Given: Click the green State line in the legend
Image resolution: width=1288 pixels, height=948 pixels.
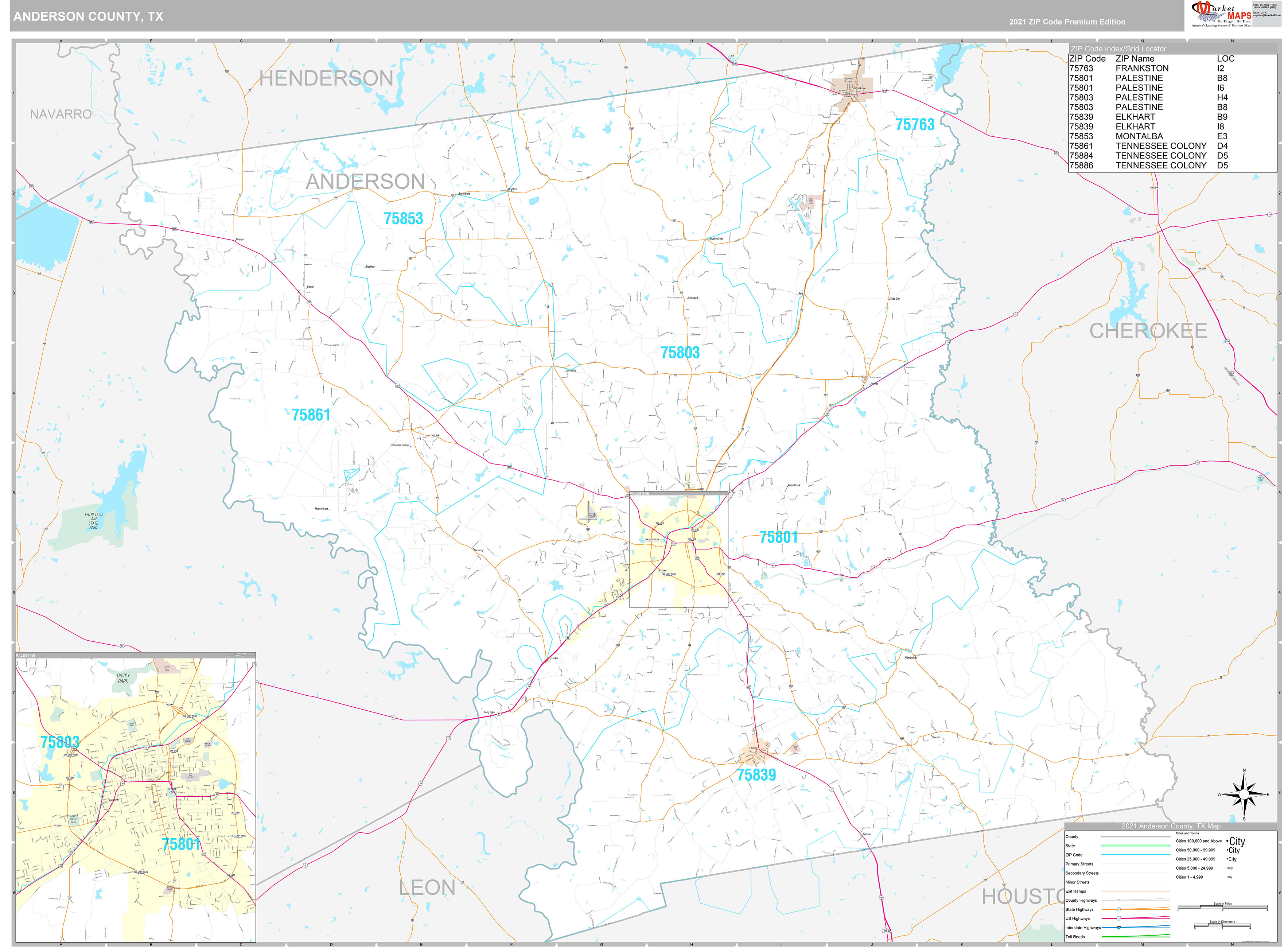Looking at the screenshot, I should click(1135, 846).
